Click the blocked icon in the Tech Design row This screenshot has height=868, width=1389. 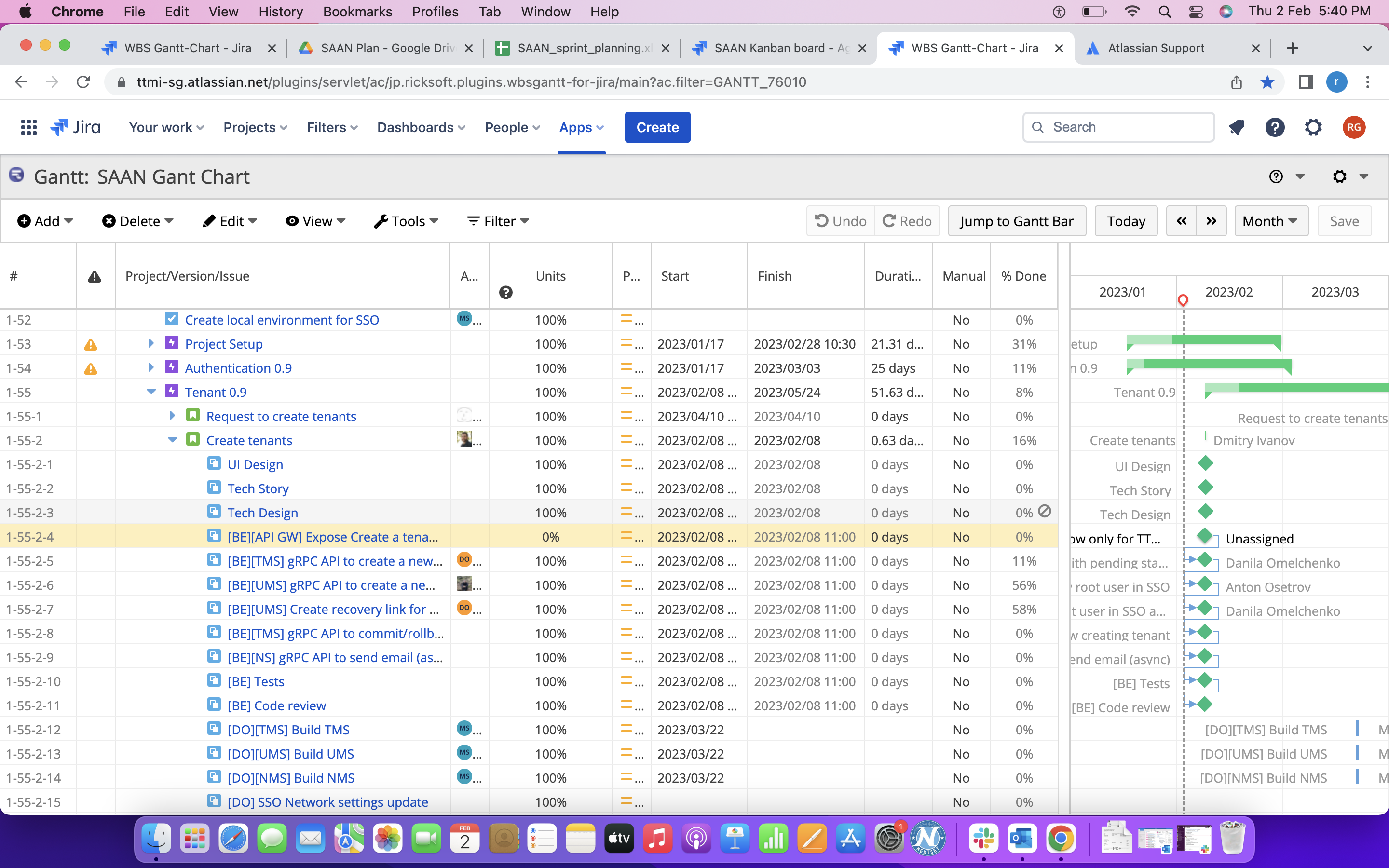[1045, 512]
